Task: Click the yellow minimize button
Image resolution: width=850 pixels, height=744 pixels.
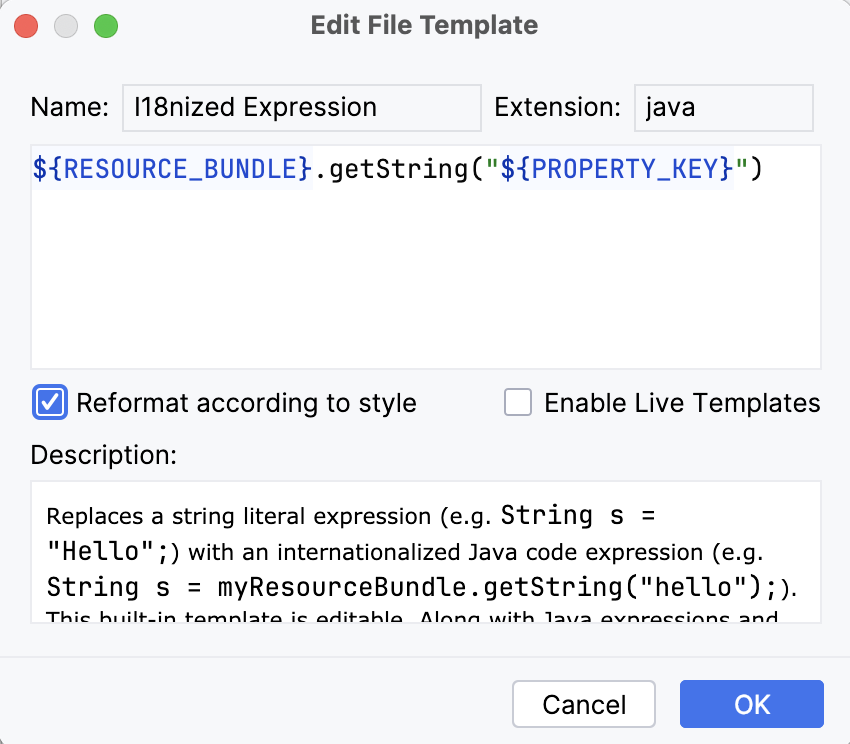Action: click(x=65, y=26)
